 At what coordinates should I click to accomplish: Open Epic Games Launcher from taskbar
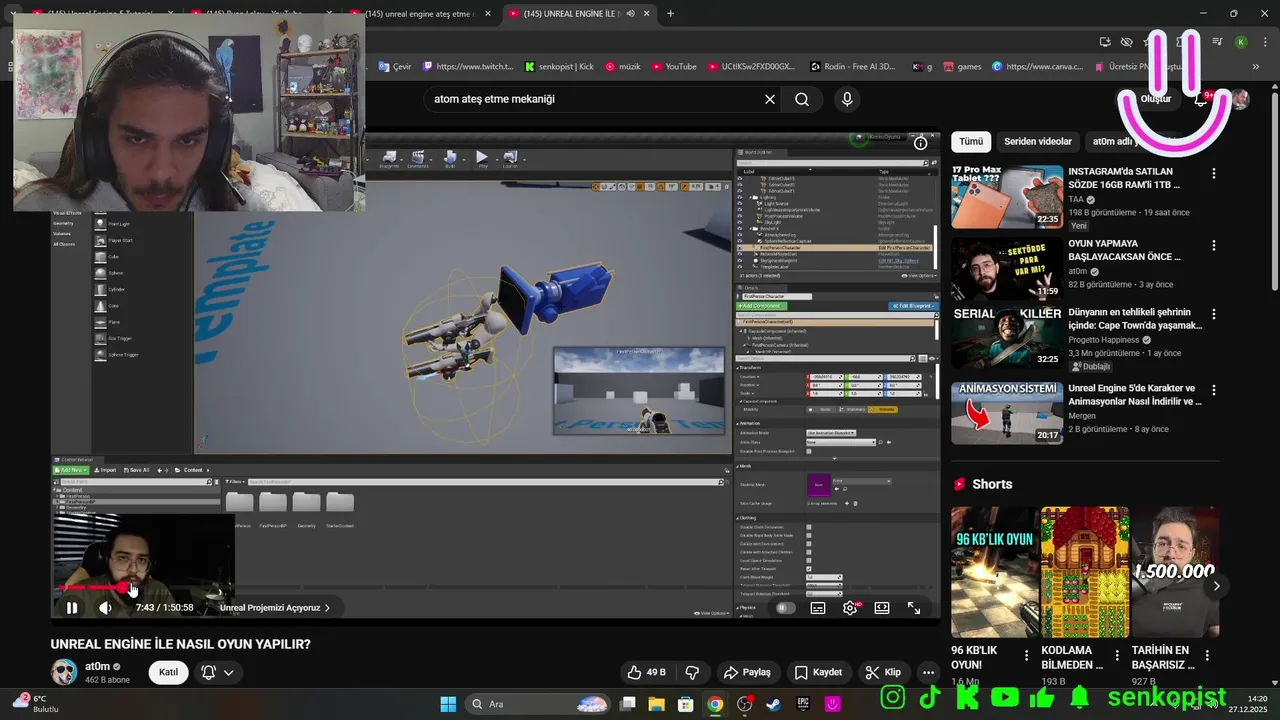(x=803, y=704)
